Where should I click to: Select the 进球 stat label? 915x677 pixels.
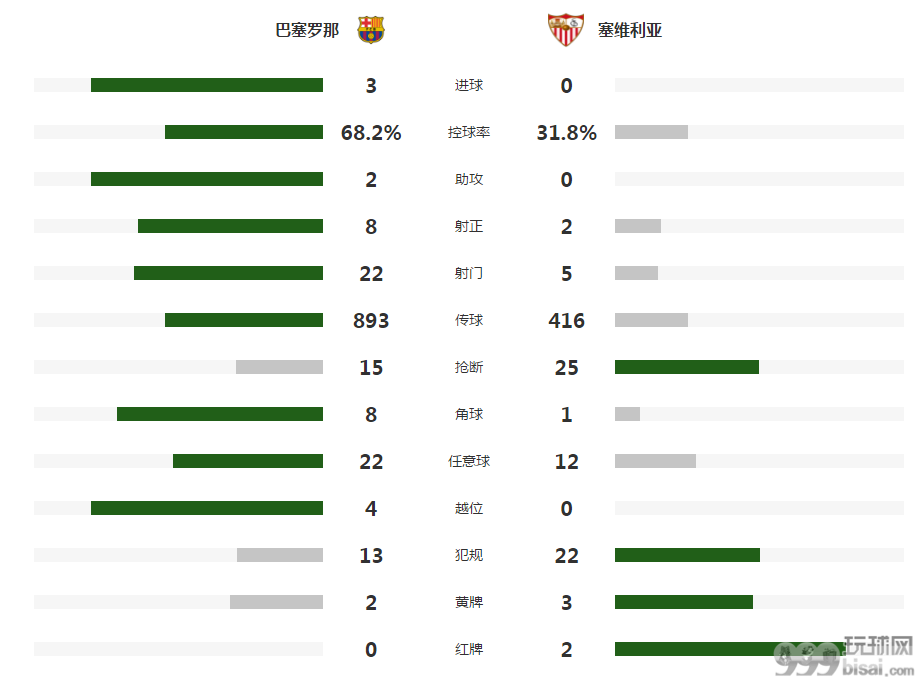point(469,86)
